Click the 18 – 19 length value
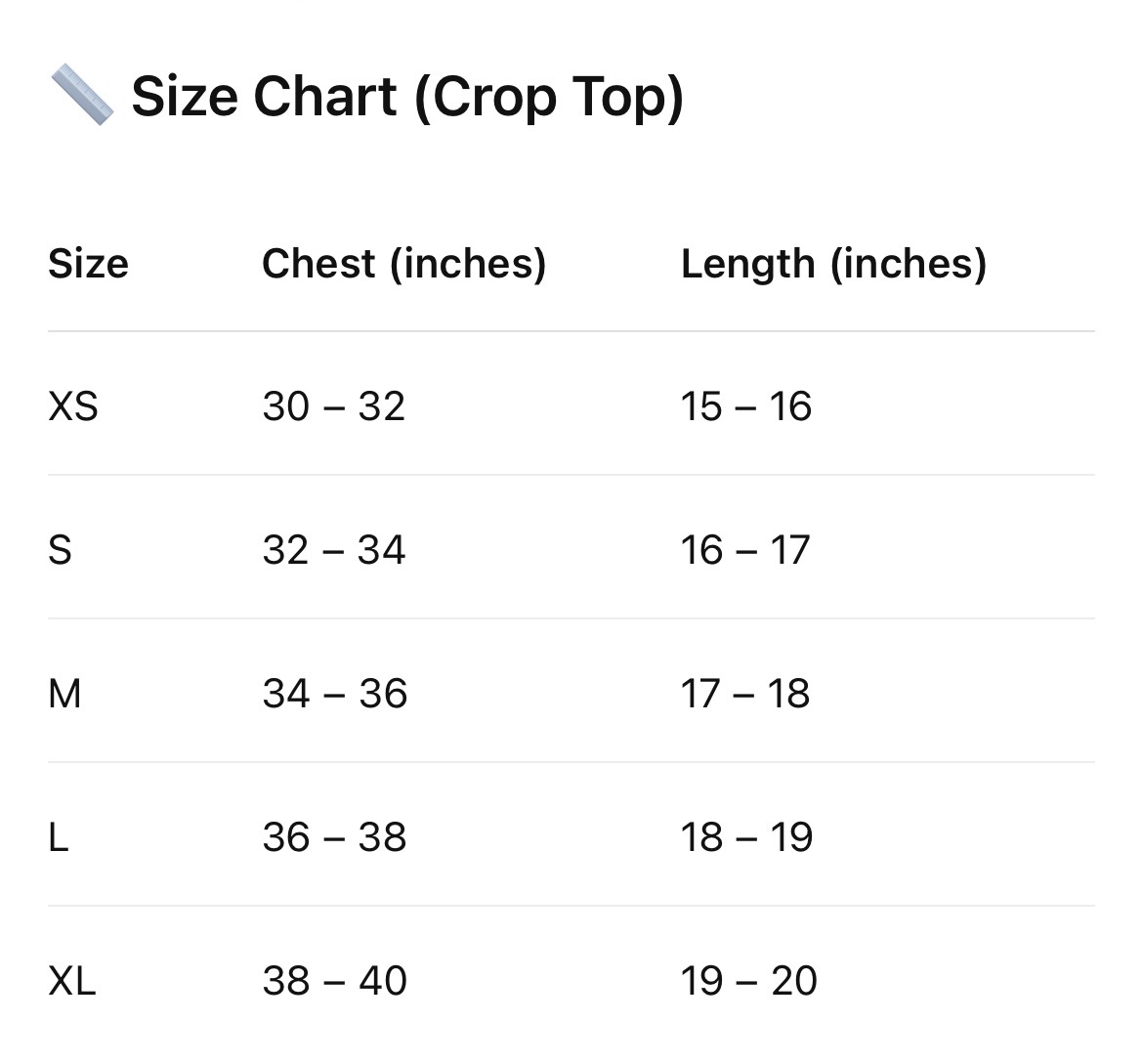 pyautogui.click(x=746, y=837)
